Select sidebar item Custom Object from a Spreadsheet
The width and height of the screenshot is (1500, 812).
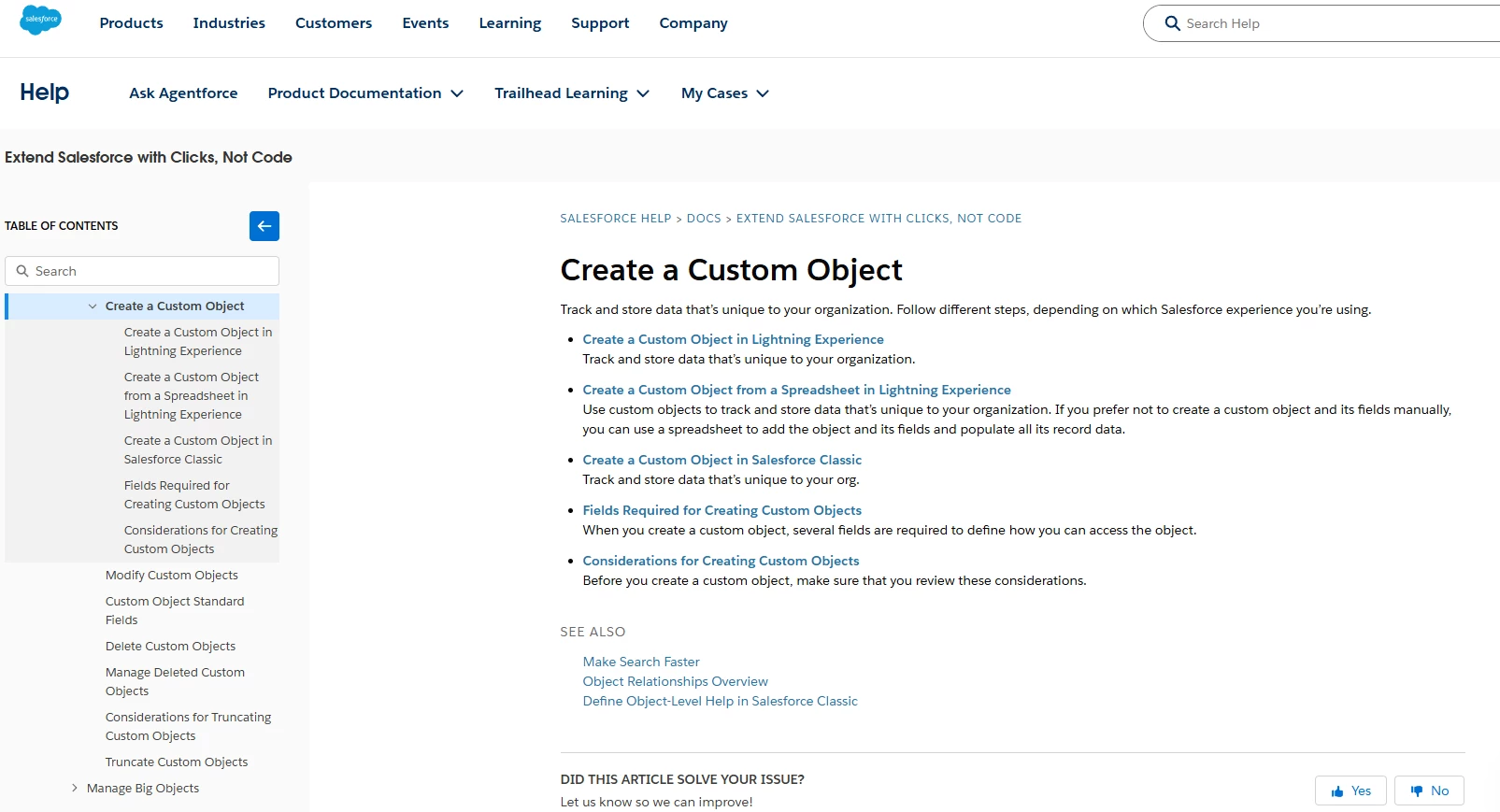[192, 396]
